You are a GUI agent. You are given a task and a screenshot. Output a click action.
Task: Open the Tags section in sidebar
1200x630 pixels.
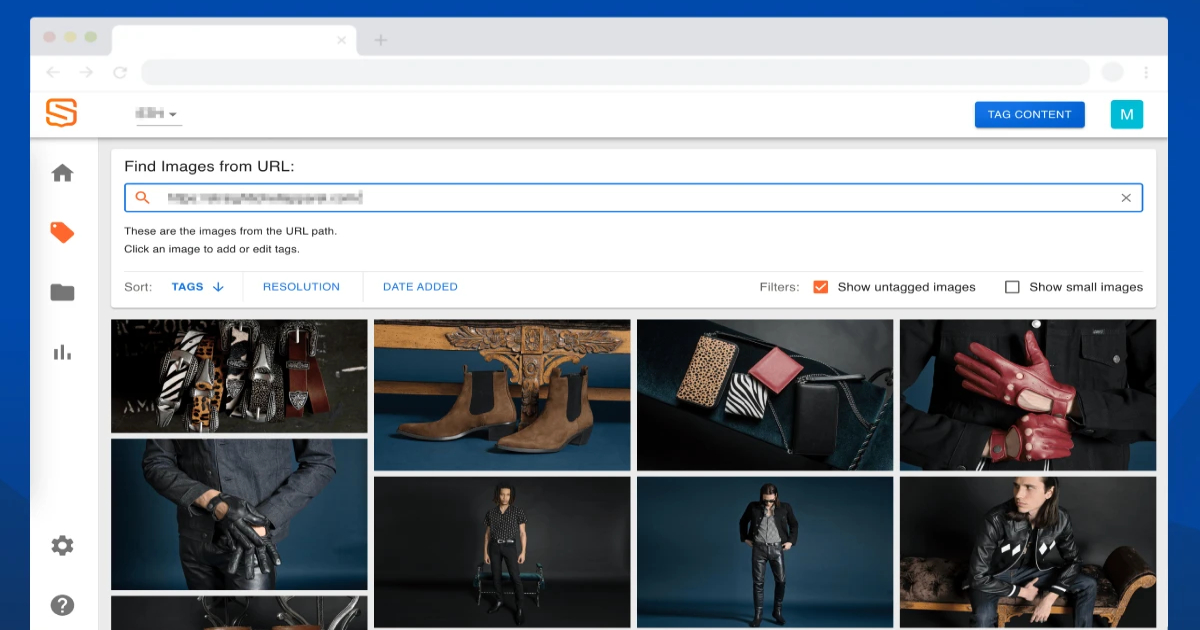pos(62,233)
